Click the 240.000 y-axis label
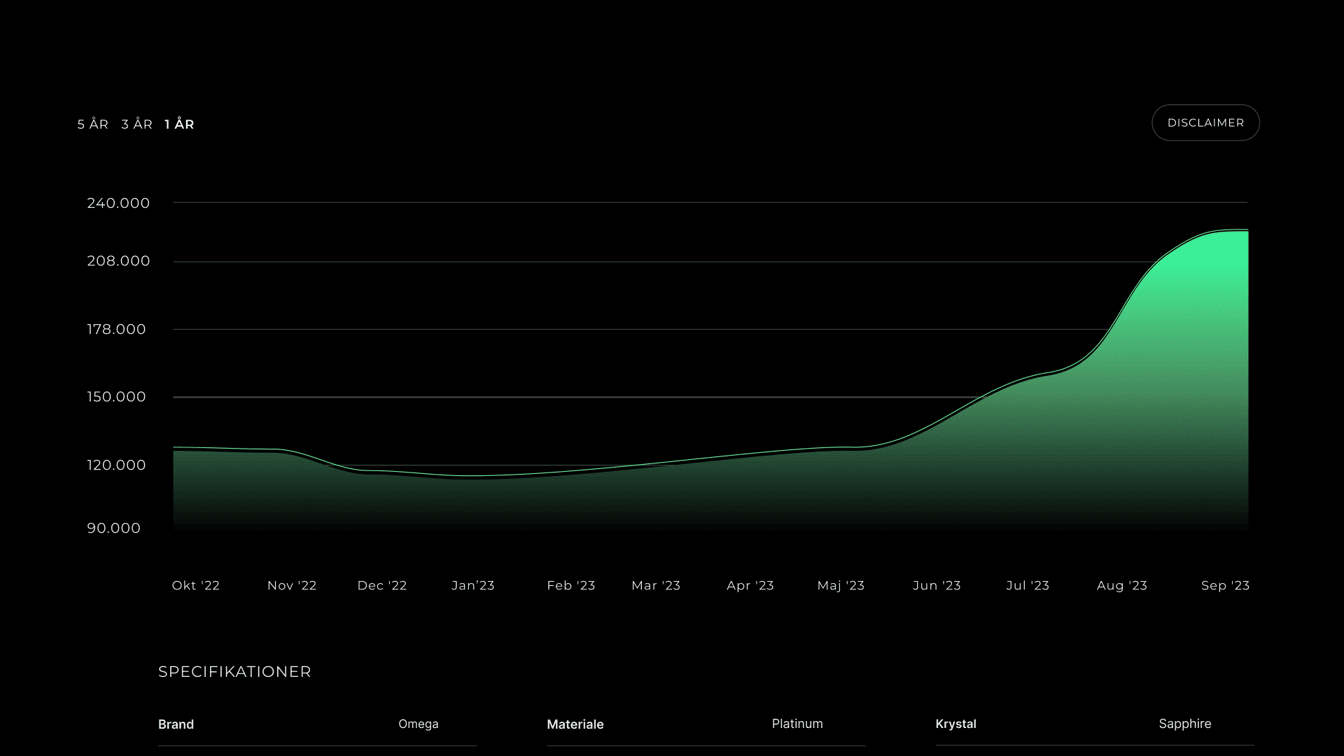 tap(118, 203)
